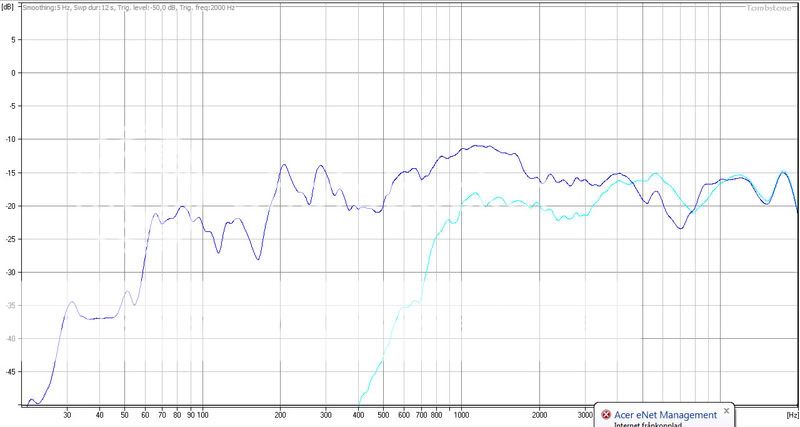Click the [Hz] axis unit label
The height and width of the screenshot is (427, 800).
click(x=791, y=412)
